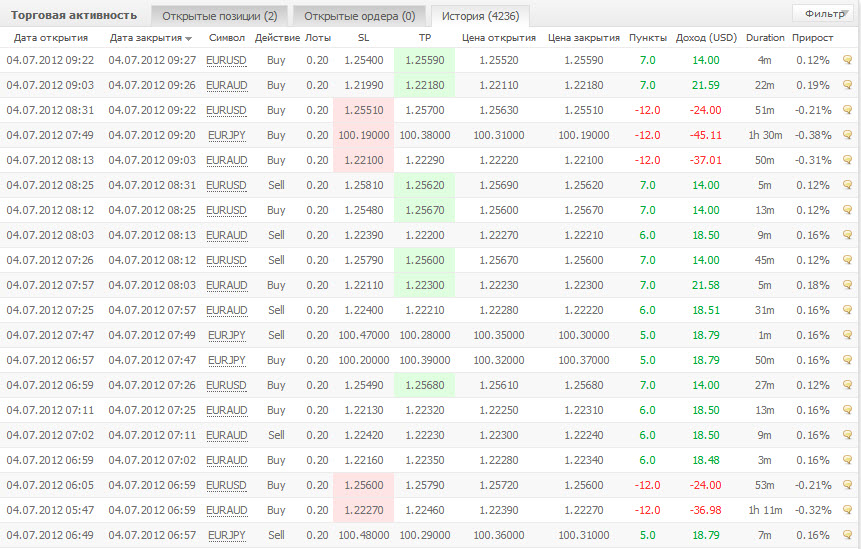The image size is (861, 549).
Task: Sort by Прирост column header
Action: 813,38
